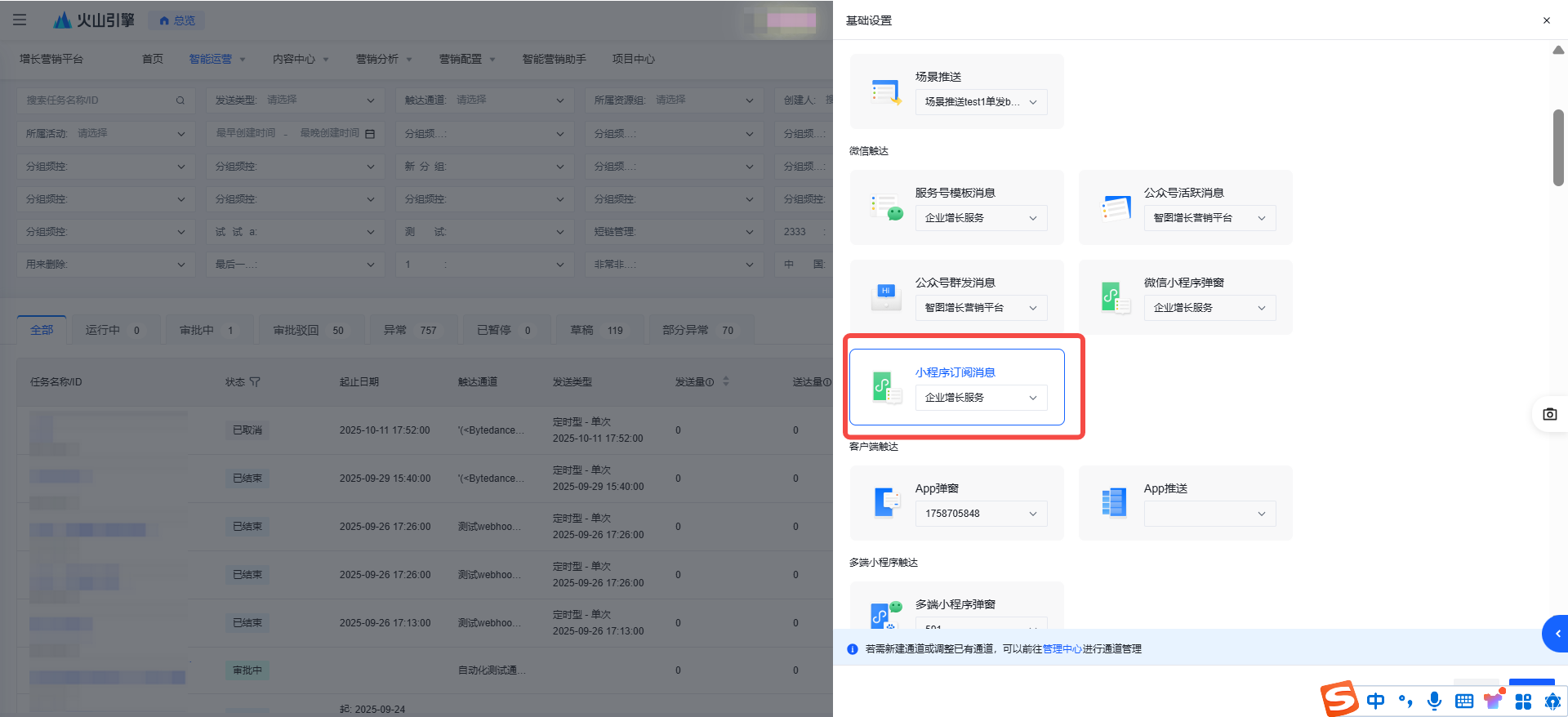The width and height of the screenshot is (1568, 717).
Task: Click the App推送 card icon
Action: [x=1114, y=503]
